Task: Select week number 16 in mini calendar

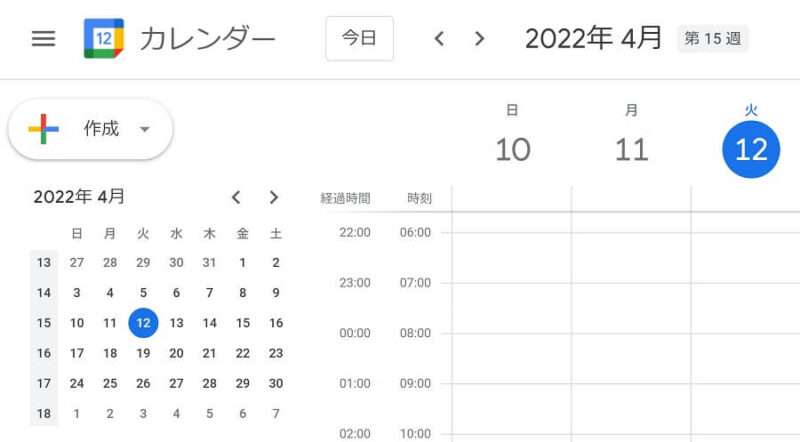Action: tap(44, 353)
